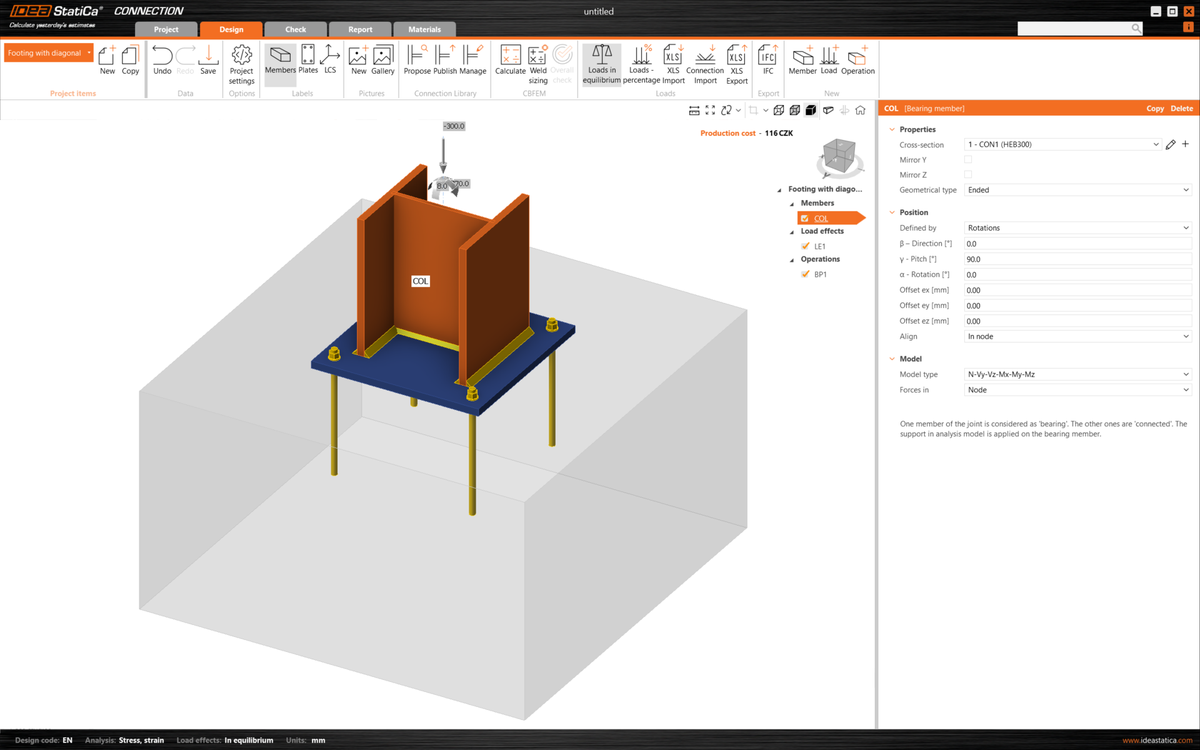Click the Loads in equilibrium icon

click(x=601, y=62)
